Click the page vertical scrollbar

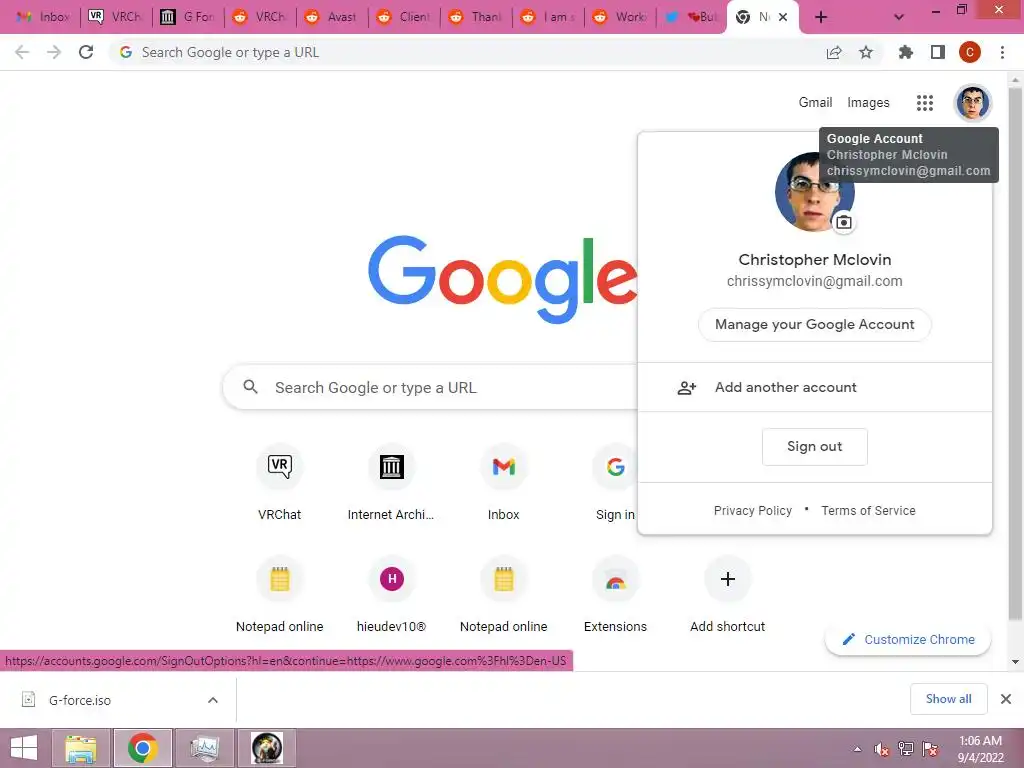click(x=1015, y=353)
